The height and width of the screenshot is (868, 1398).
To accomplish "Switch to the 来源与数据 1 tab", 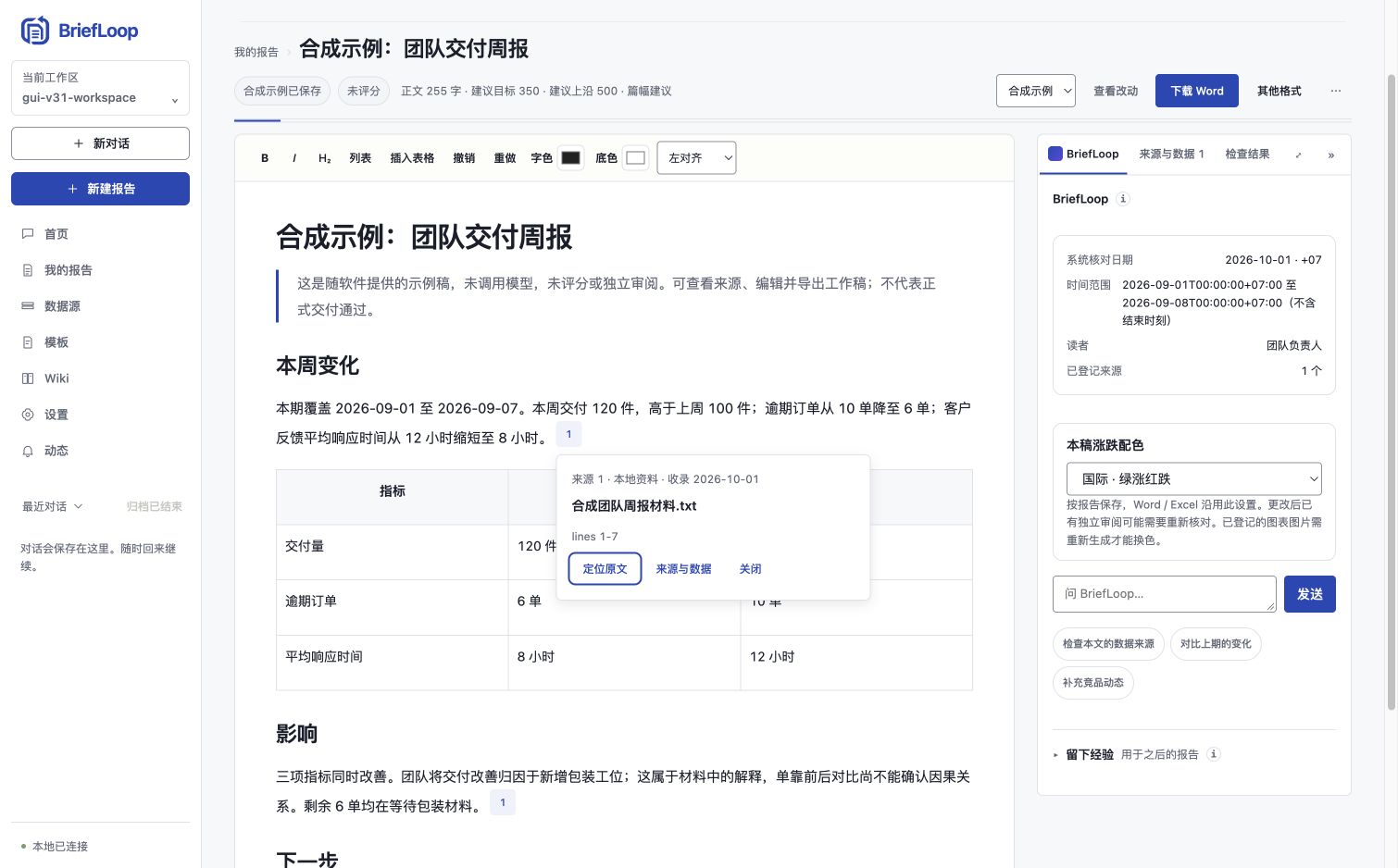I will (x=1171, y=155).
